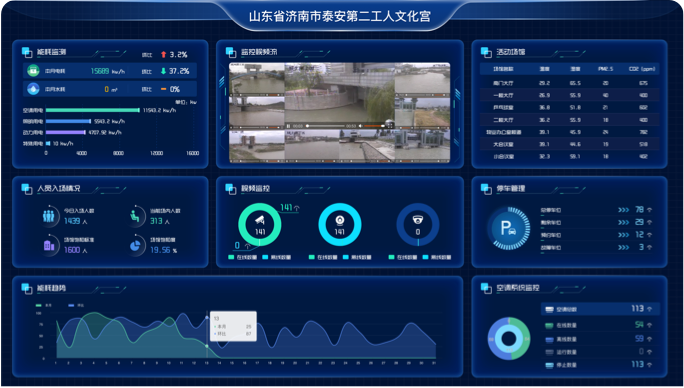Click the PTZ camera icon inside the cyan ring
The width and height of the screenshot is (684, 388).
[339, 220]
